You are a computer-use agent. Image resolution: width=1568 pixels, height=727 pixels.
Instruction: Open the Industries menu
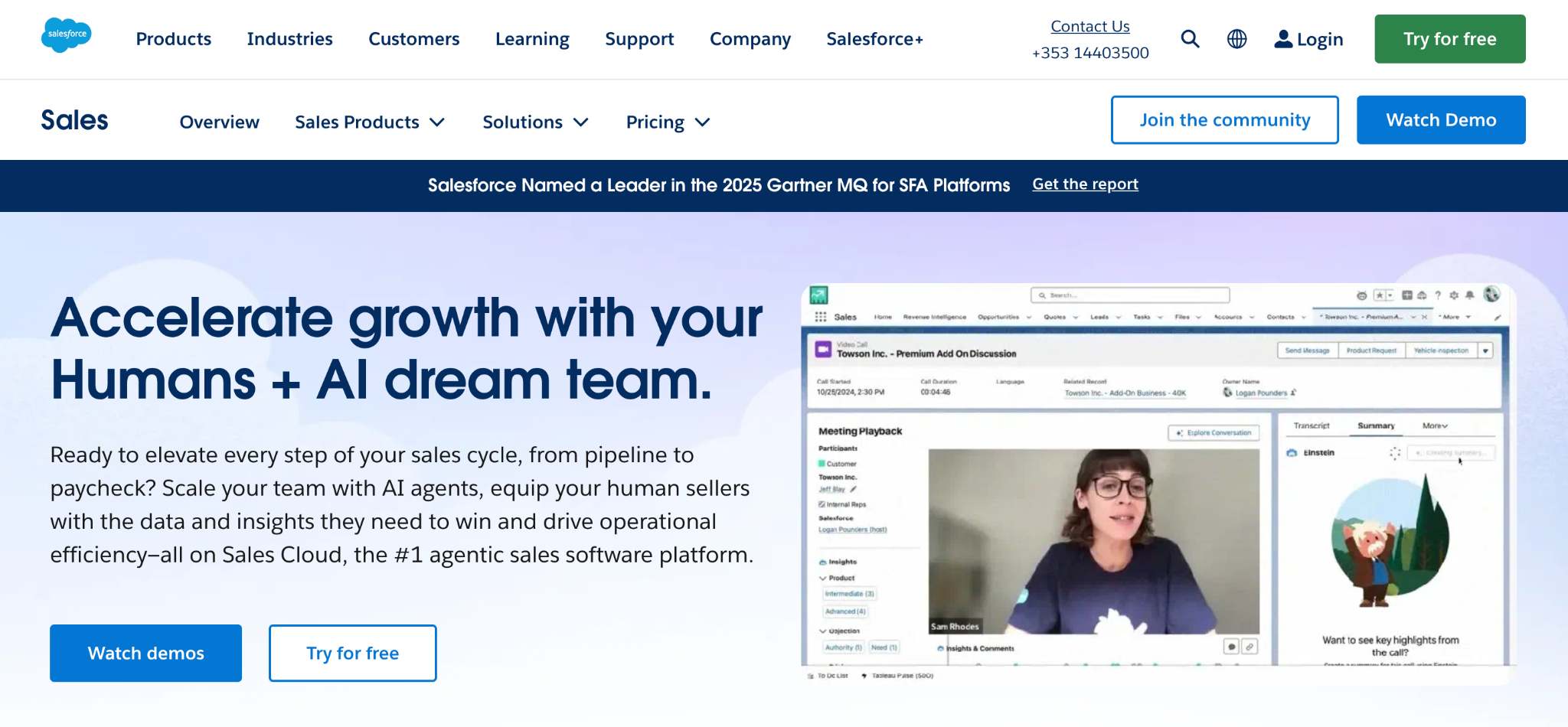289,39
